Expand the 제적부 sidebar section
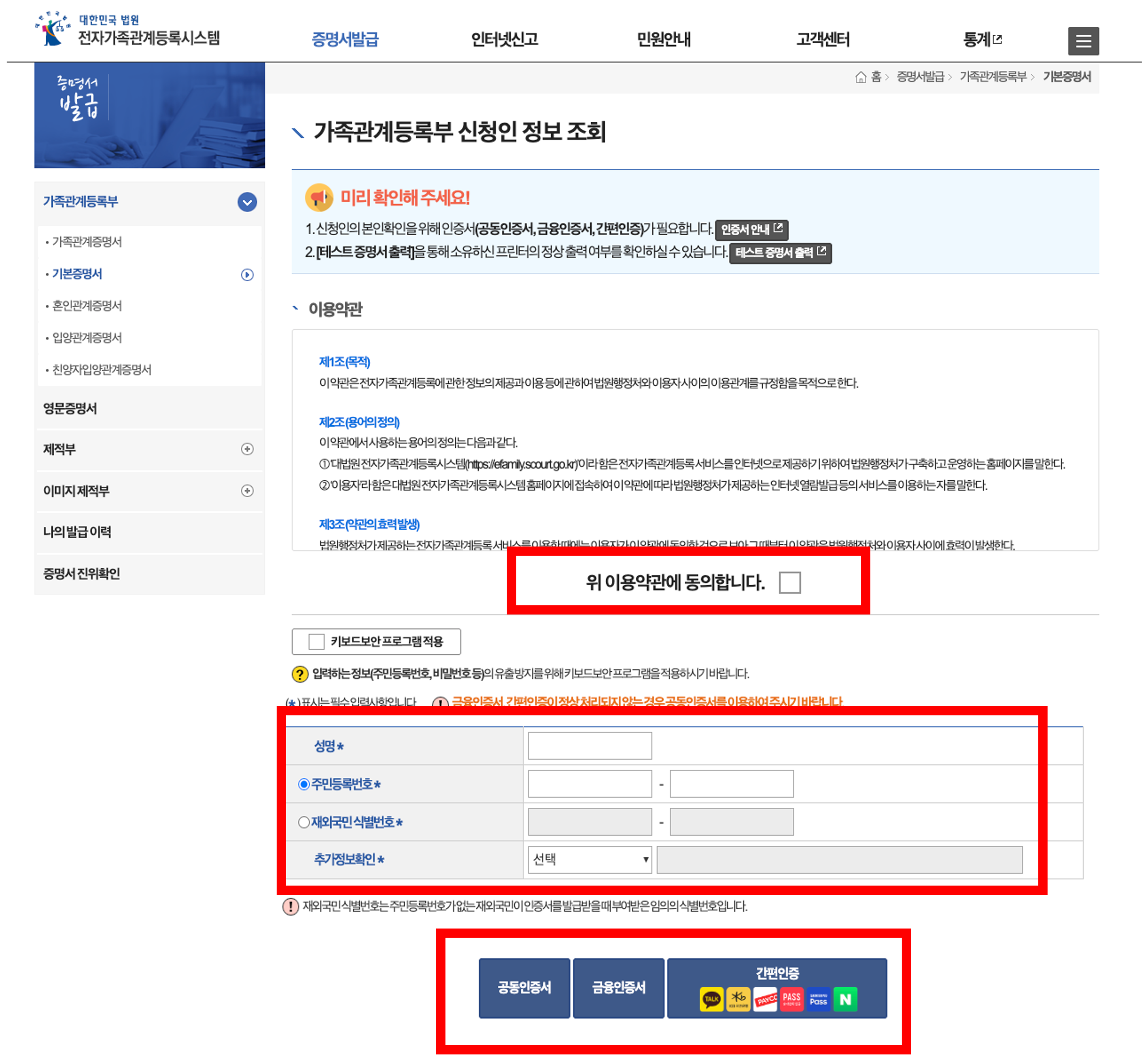The width and height of the screenshot is (1148, 1055). [x=247, y=449]
